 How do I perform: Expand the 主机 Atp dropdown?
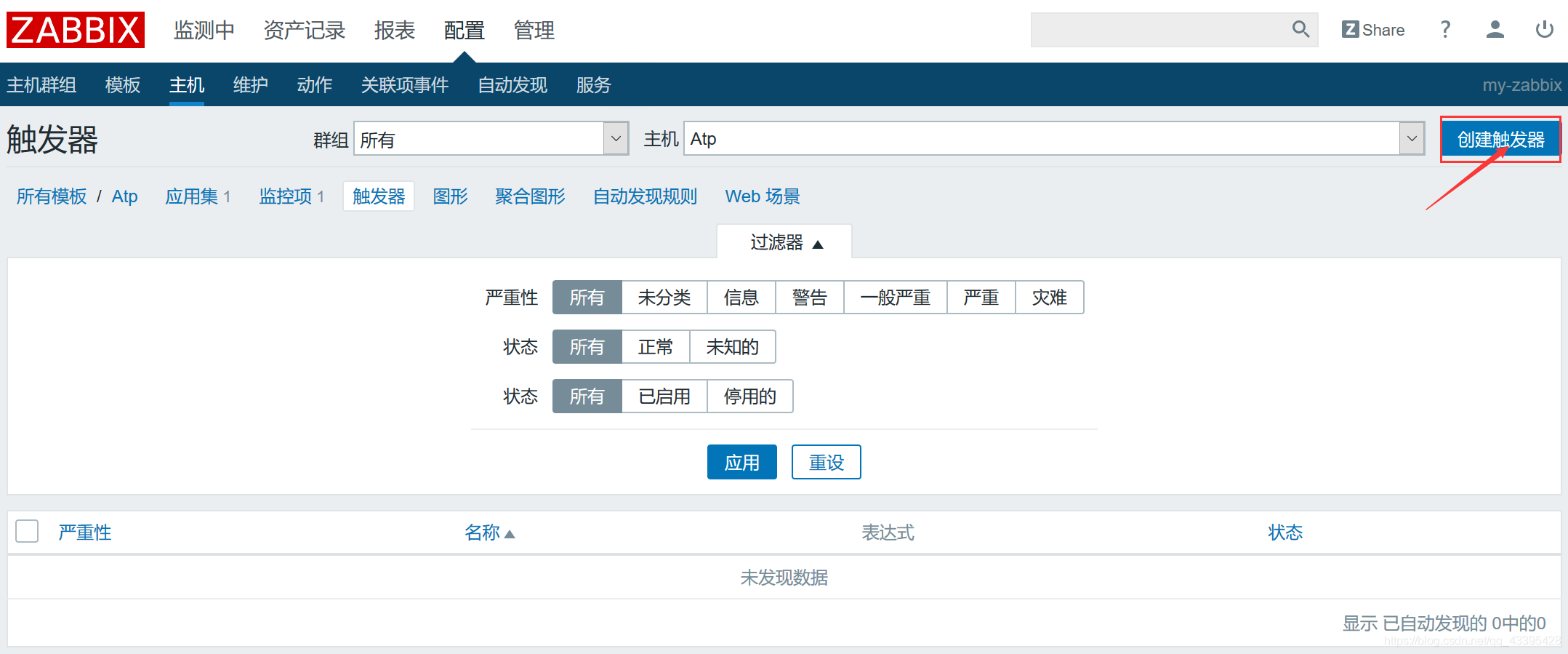1054,138
